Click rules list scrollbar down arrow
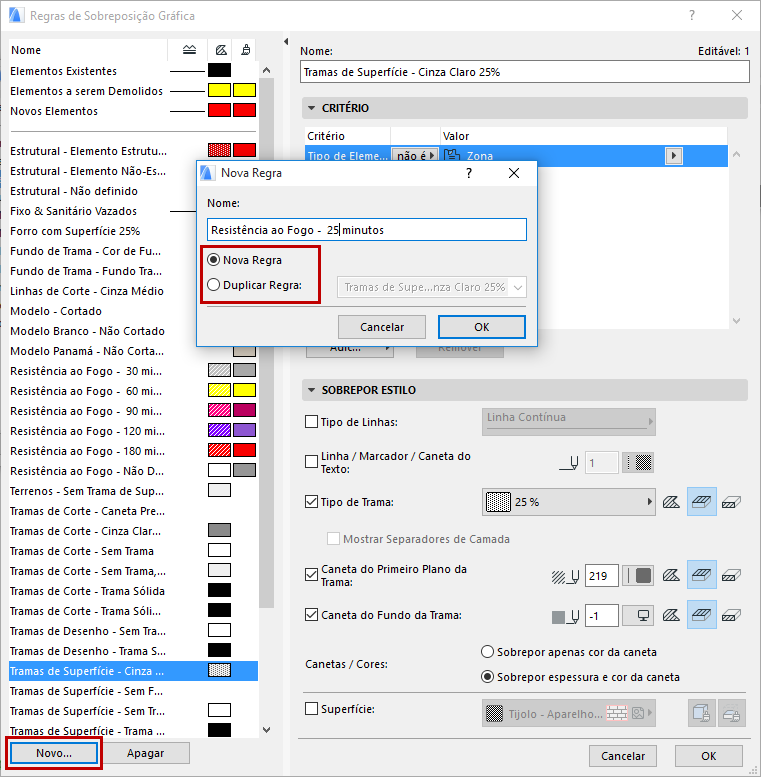 coord(267,729)
